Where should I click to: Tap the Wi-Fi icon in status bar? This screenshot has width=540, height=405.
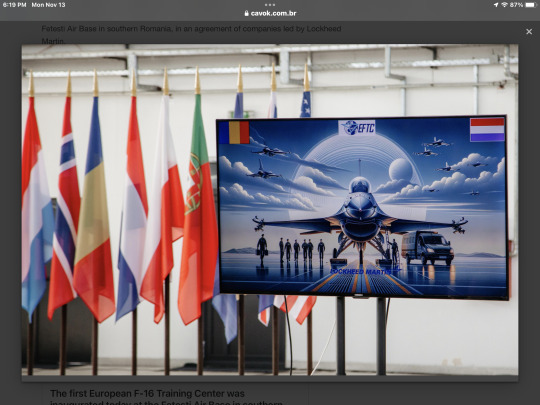coord(505,5)
